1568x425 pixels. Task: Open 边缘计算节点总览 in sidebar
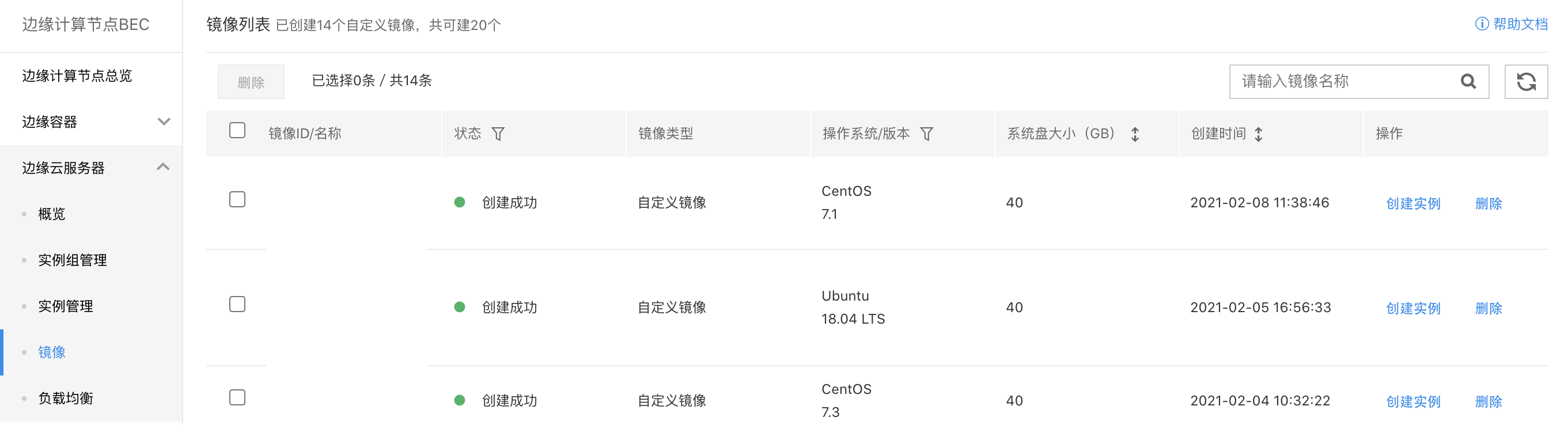click(x=77, y=75)
